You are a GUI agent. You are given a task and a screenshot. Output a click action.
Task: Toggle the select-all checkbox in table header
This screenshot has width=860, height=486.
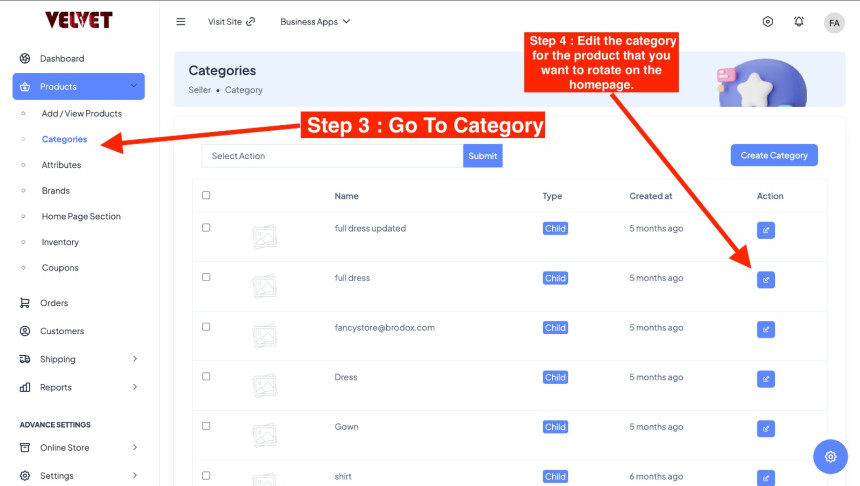pos(206,195)
